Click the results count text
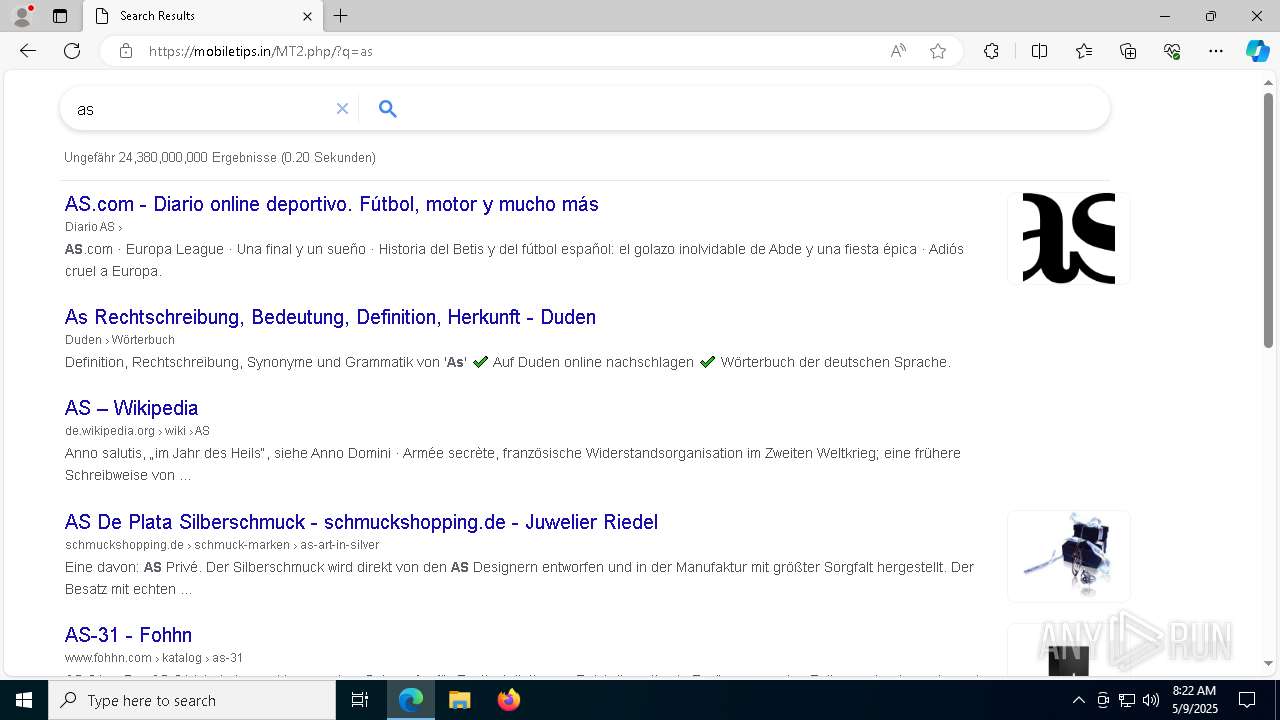1280x720 pixels. (220, 158)
